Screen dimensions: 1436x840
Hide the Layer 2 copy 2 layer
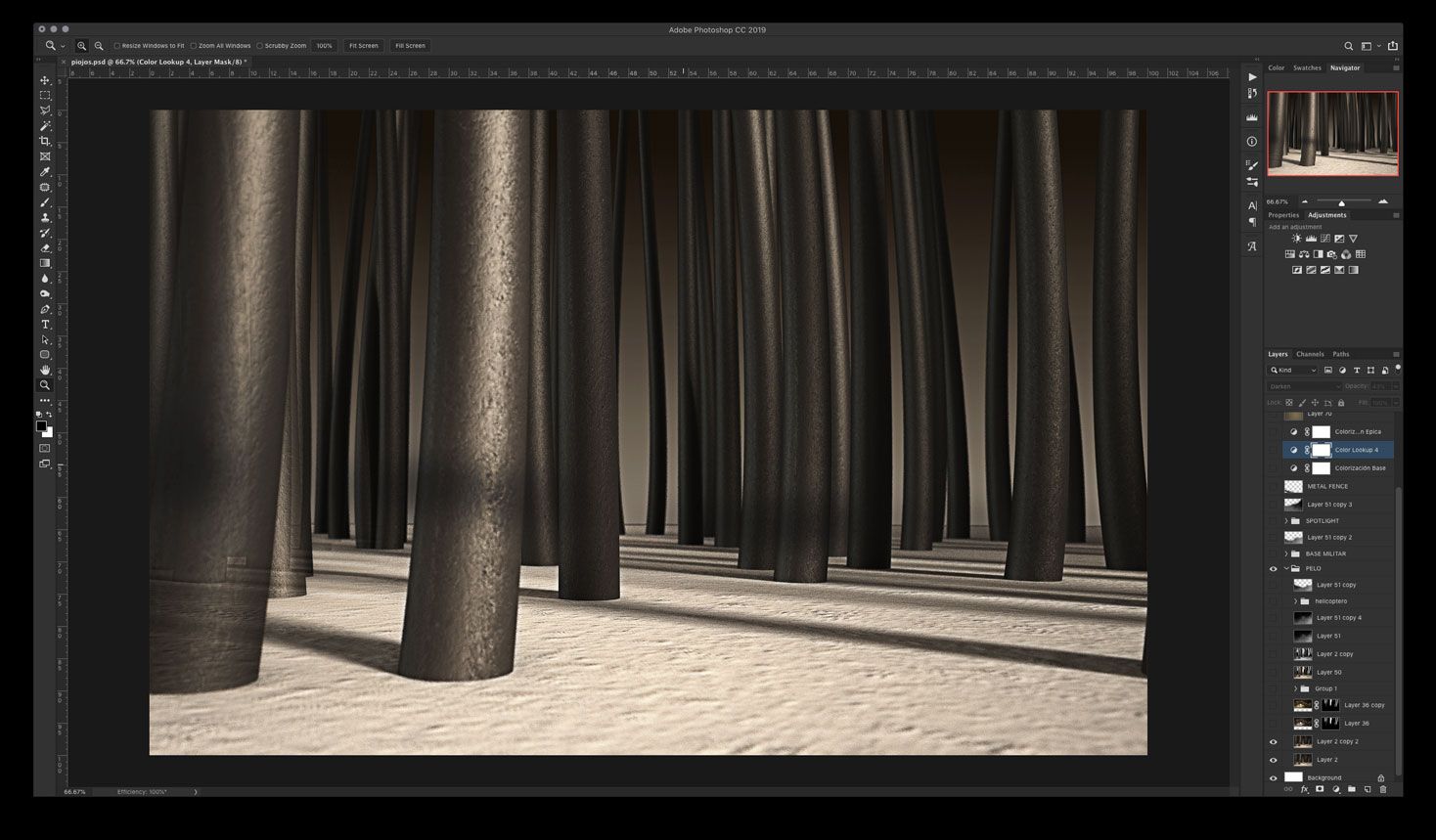click(1273, 742)
